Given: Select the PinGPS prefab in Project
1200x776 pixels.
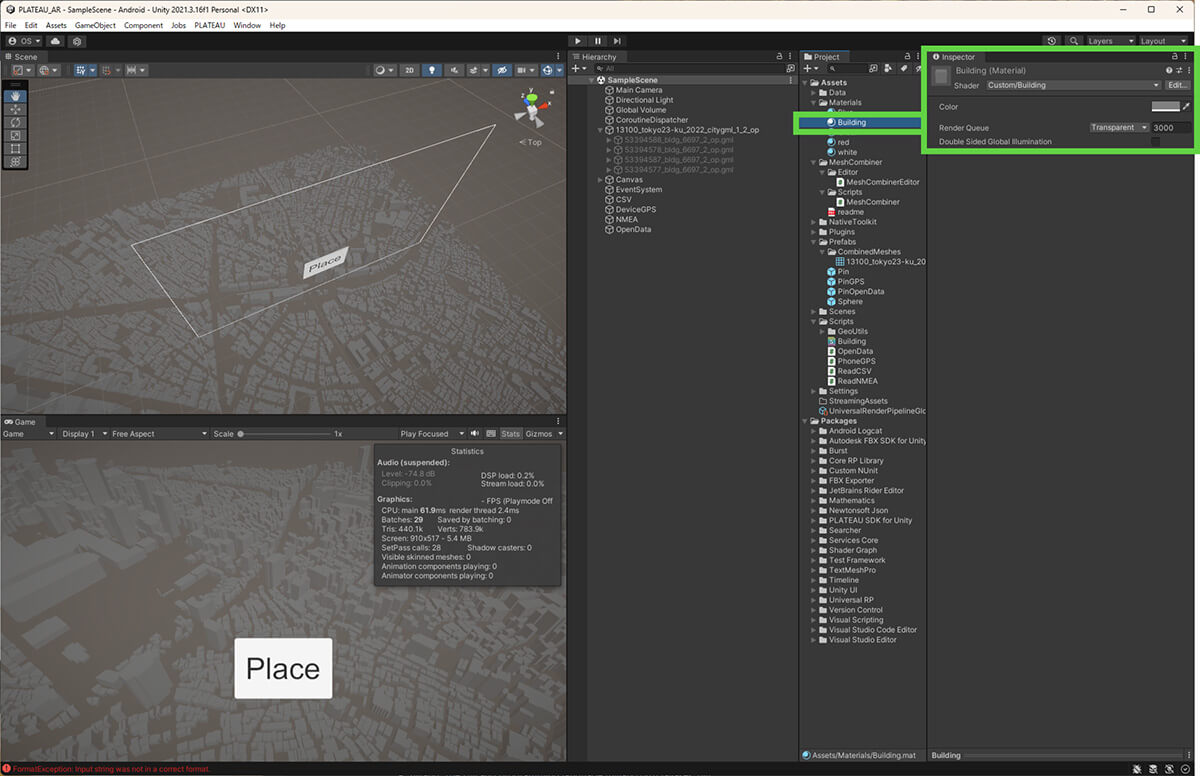Looking at the screenshot, I should click(x=849, y=282).
